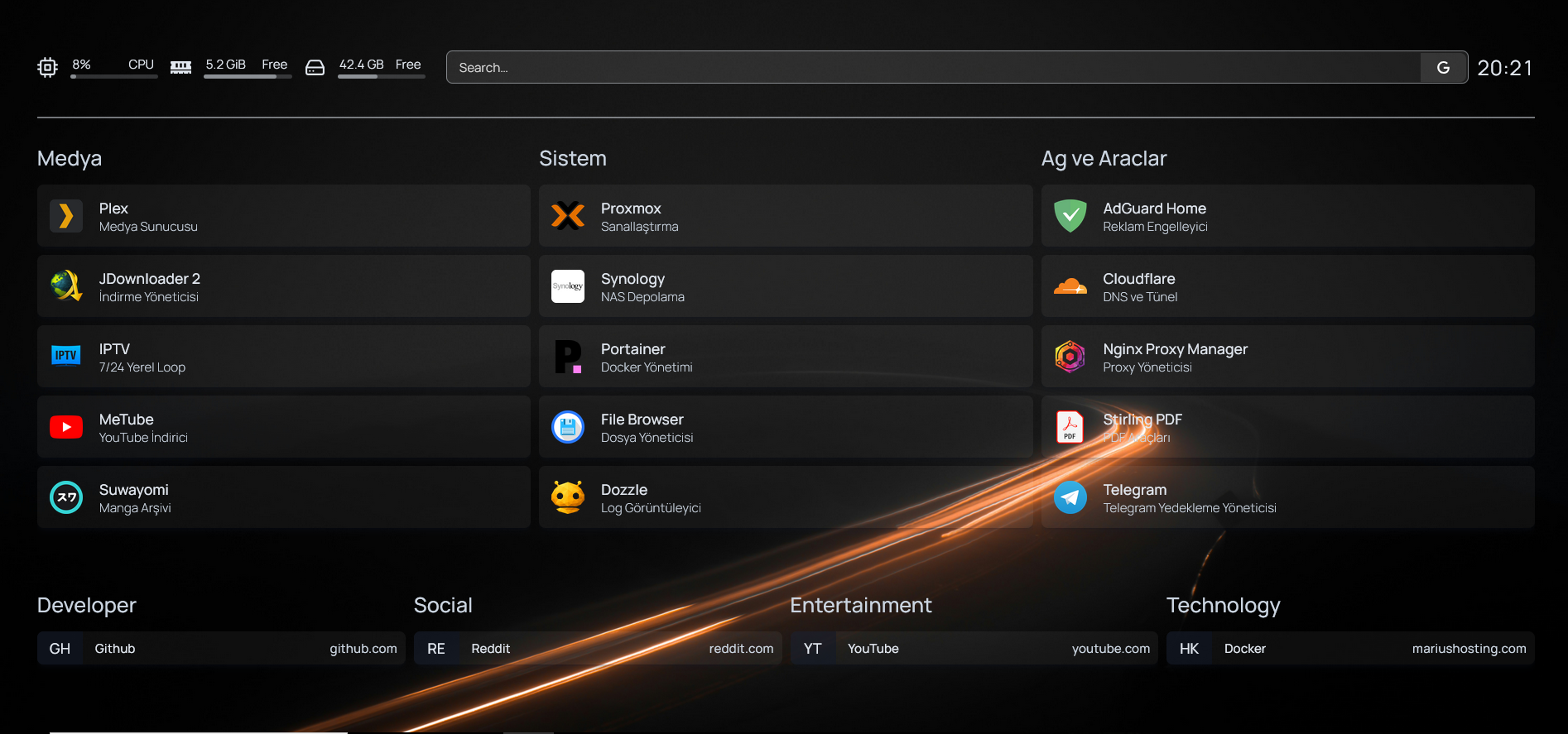The width and height of the screenshot is (1568, 734).
Task: Click Reklam Engelleyici description
Action: coord(1155,227)
